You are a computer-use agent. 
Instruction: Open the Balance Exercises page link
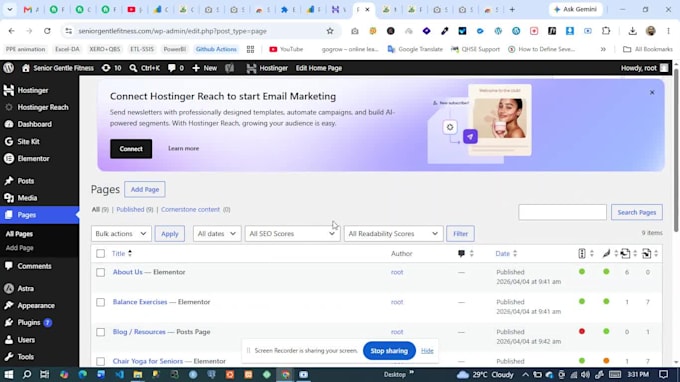[x=140, y=302]
